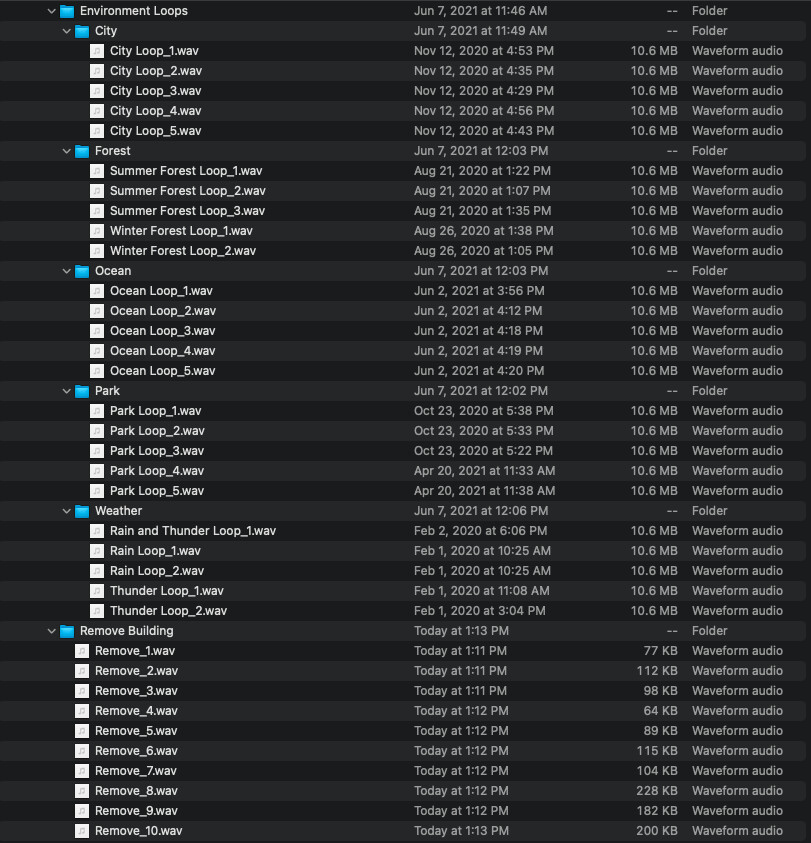Select the Winter Forest Loop_1.wav file
This screenshot has width=811, height=843.
(181, 231)
